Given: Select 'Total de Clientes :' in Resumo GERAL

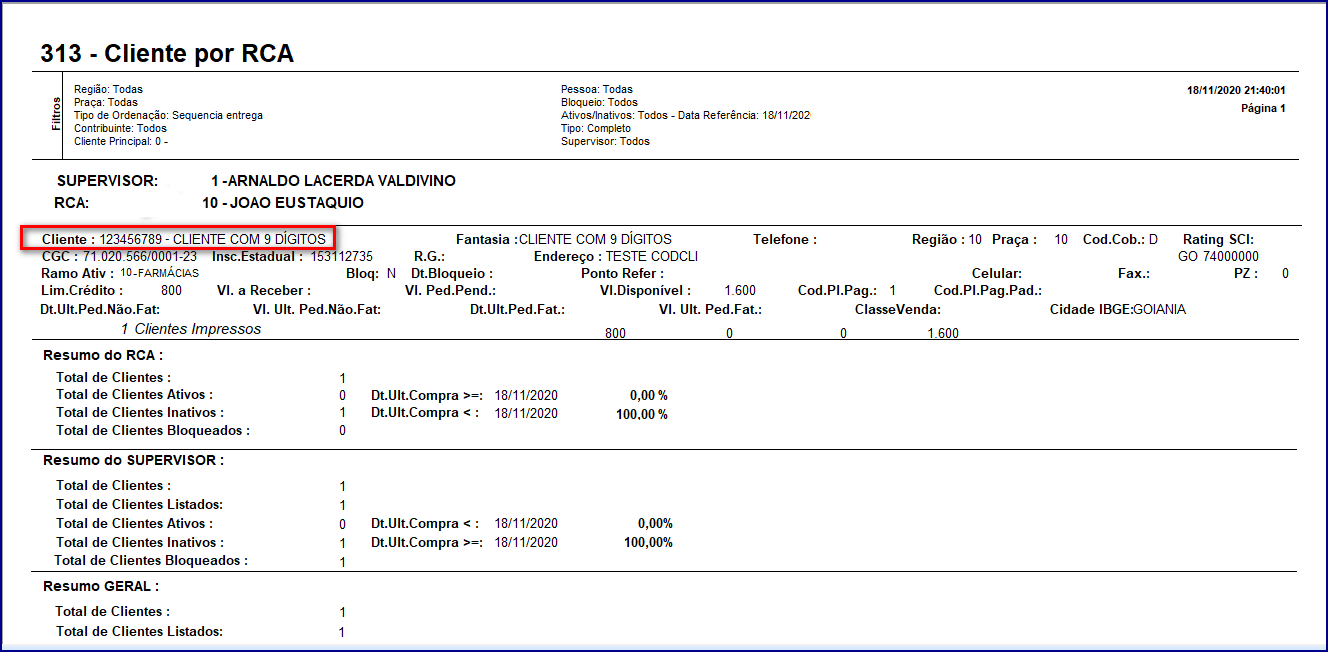Looking at the screenshot, I should tap(113, 611).
